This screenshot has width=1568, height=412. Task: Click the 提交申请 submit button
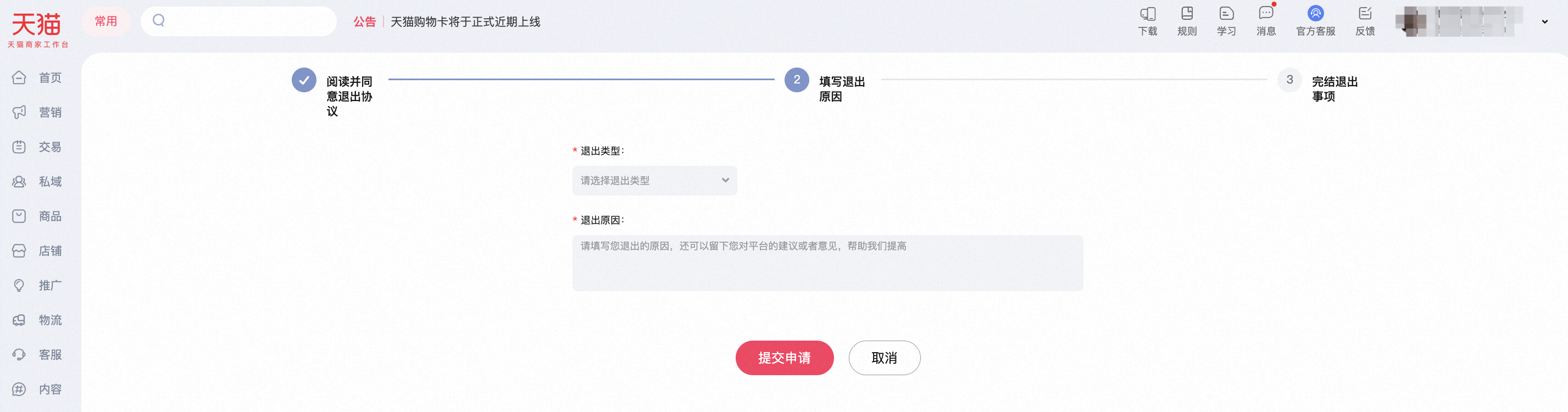click(x=784, y=358)
